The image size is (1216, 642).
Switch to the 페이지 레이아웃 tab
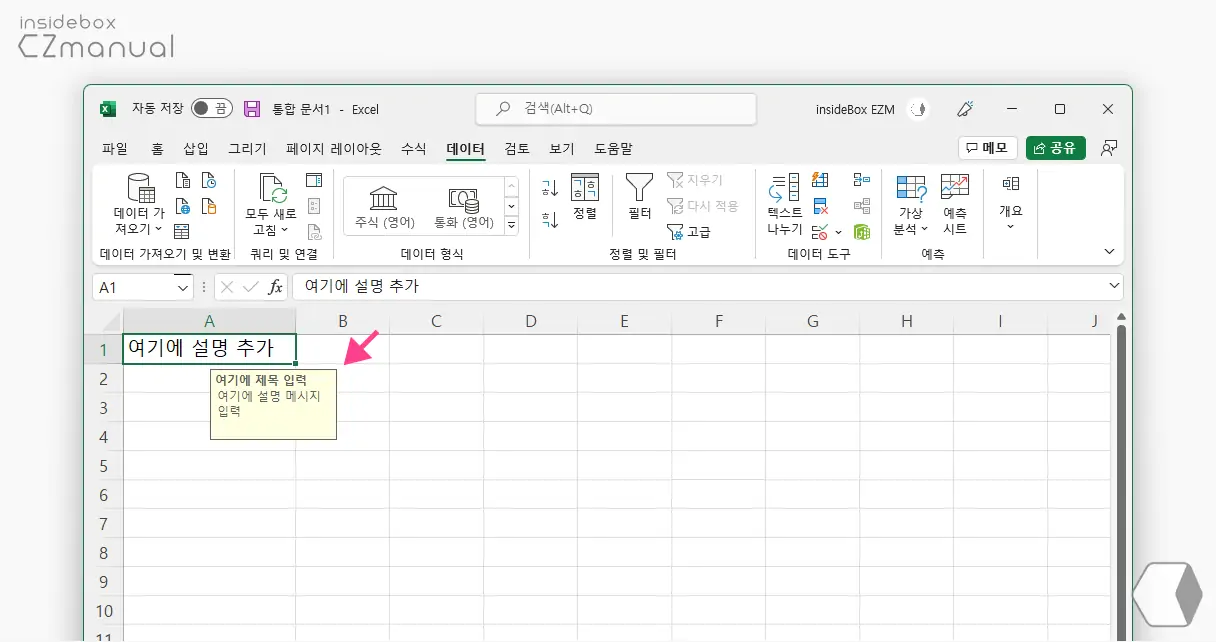point(334,148)
